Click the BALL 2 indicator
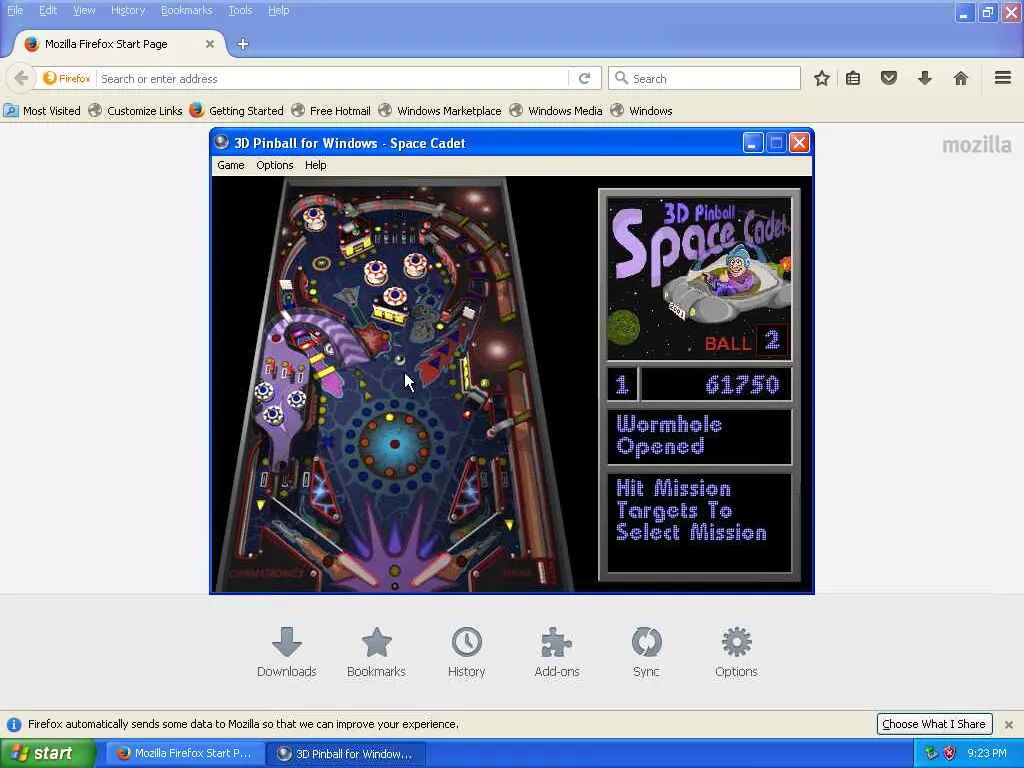The image size is (1024, 768). [746, 342]
